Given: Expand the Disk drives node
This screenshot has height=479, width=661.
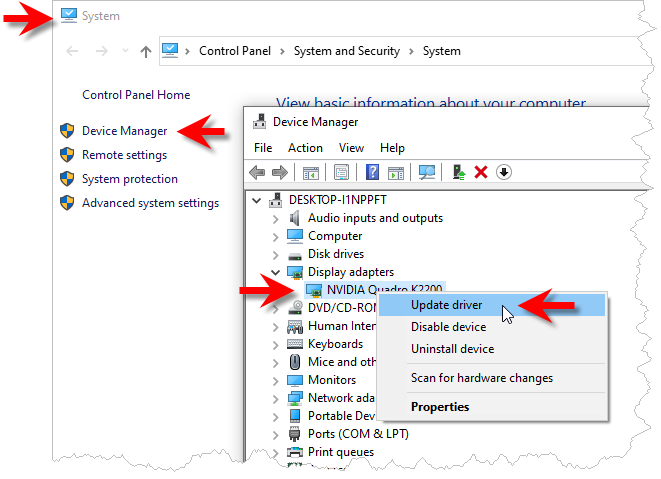Looking at the screenshot, I should 275,255.
